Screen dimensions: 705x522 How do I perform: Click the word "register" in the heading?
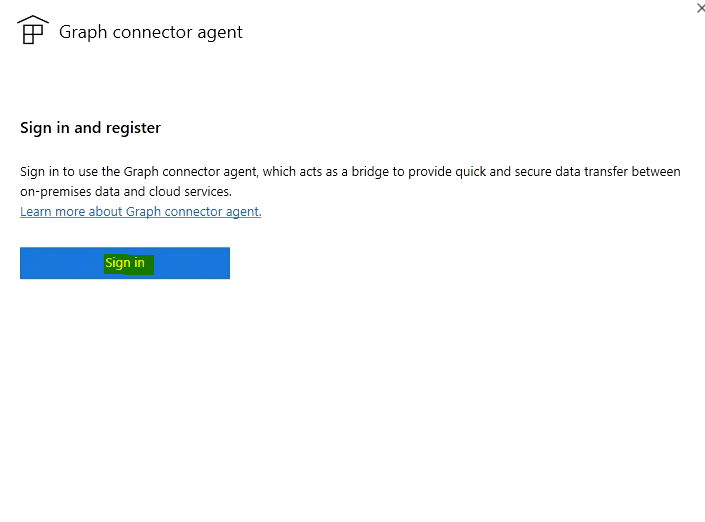click(133, 128)
